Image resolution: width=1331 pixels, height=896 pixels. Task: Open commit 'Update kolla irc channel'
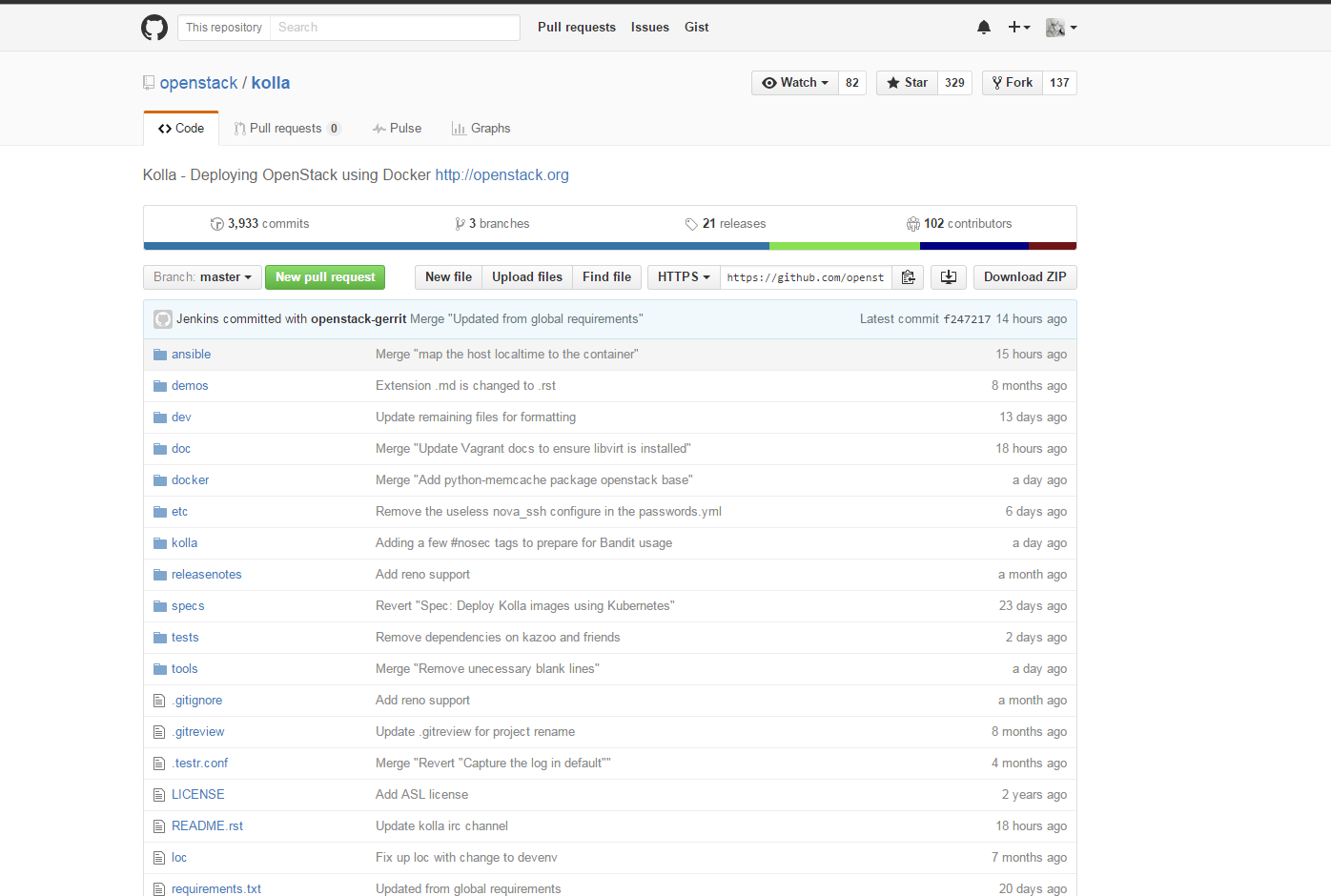click(x=441, y=826)
